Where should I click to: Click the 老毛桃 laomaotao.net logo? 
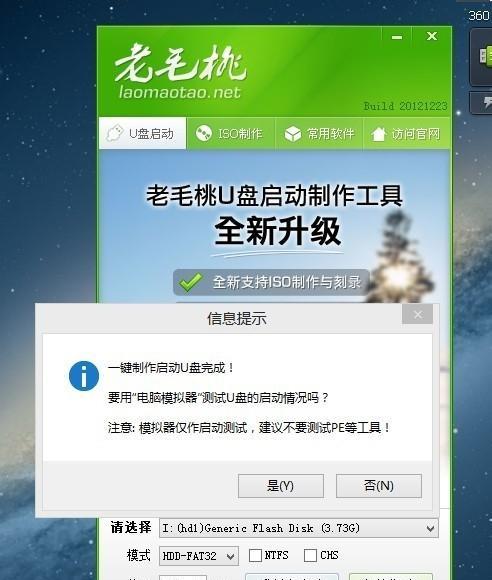coord(180,71)
